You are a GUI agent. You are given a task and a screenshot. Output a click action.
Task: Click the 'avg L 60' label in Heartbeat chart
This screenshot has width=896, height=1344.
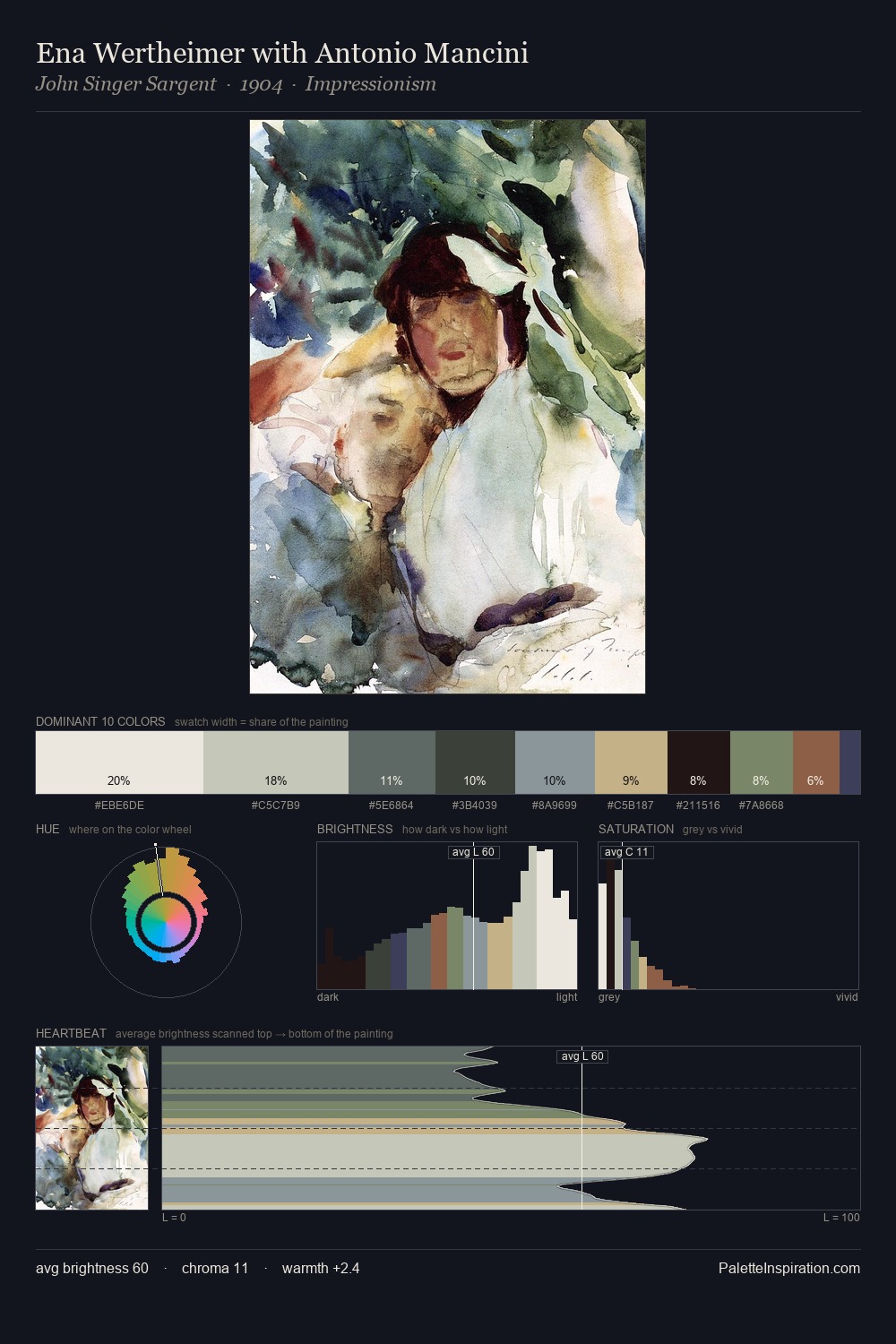coord(582,1056)
